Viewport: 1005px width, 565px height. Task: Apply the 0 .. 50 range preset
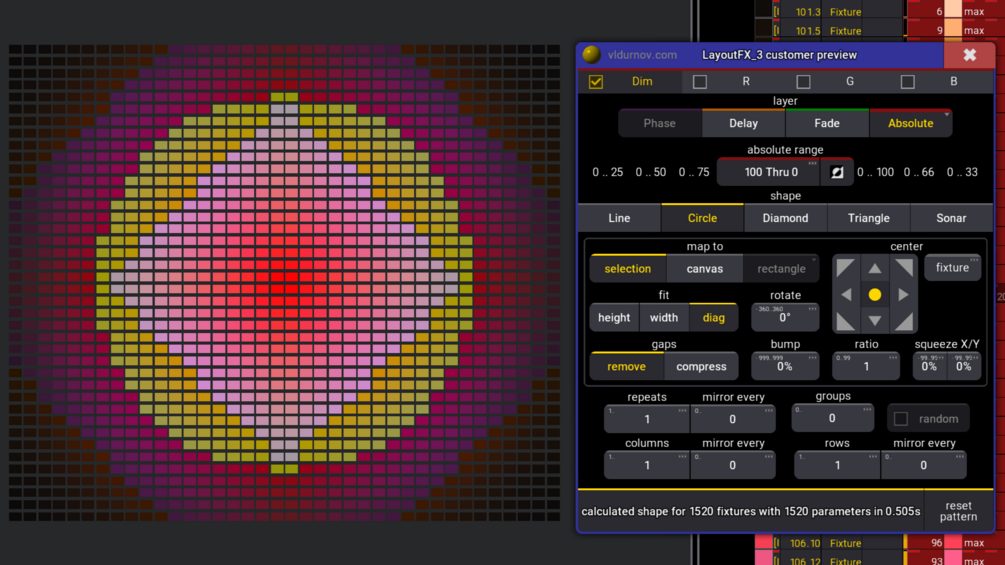pyautogui.click(x=651, y=172)
